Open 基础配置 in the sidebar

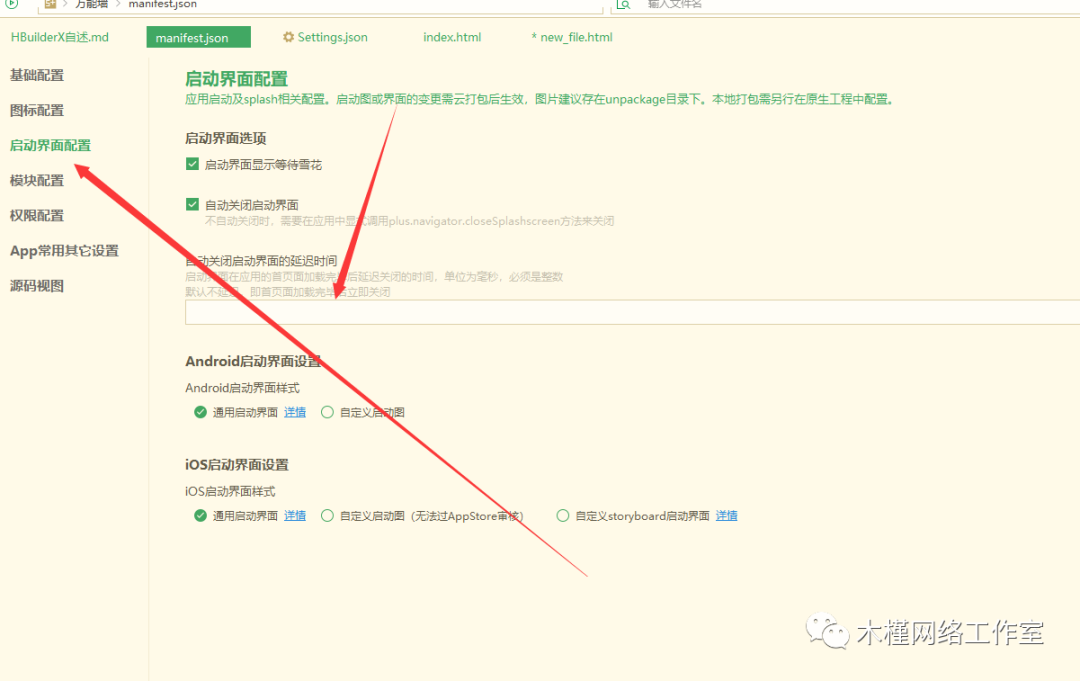37,75
